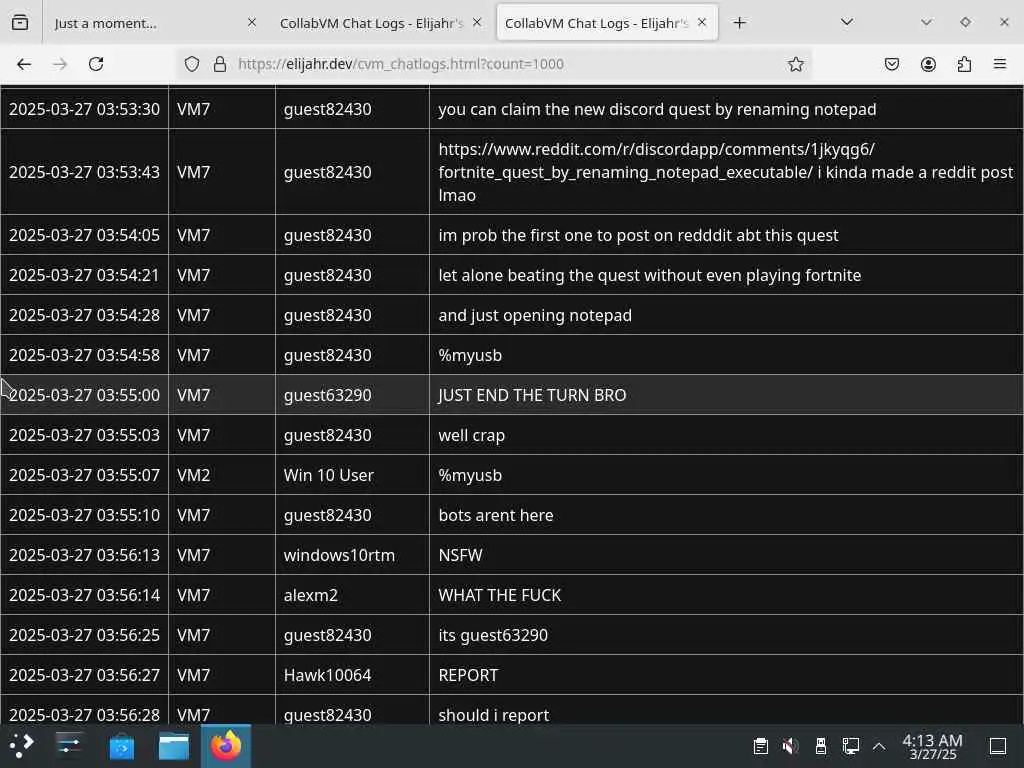
Task: Open the extensions menu
Action: 964,64
